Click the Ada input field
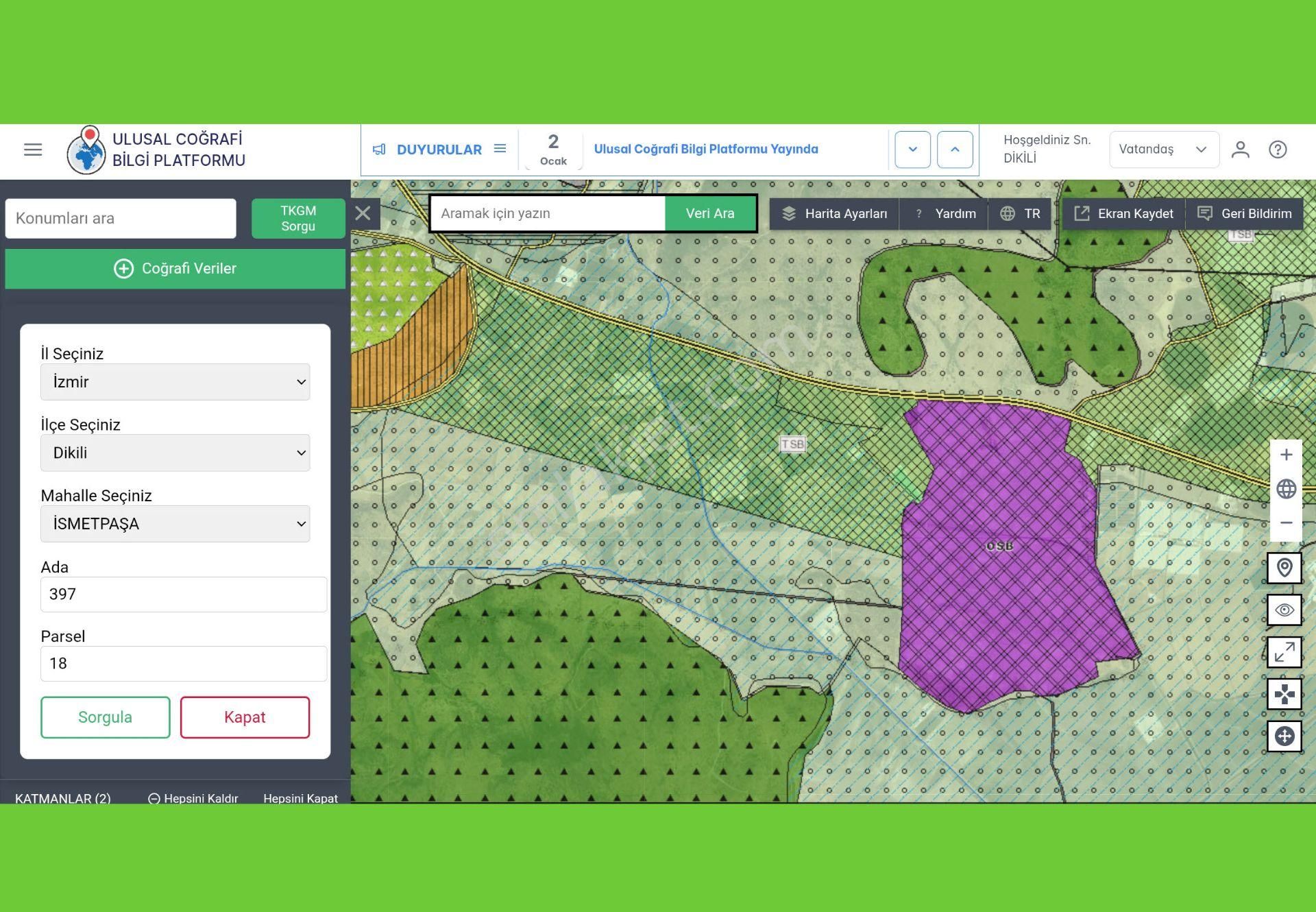 click(183, 595)
